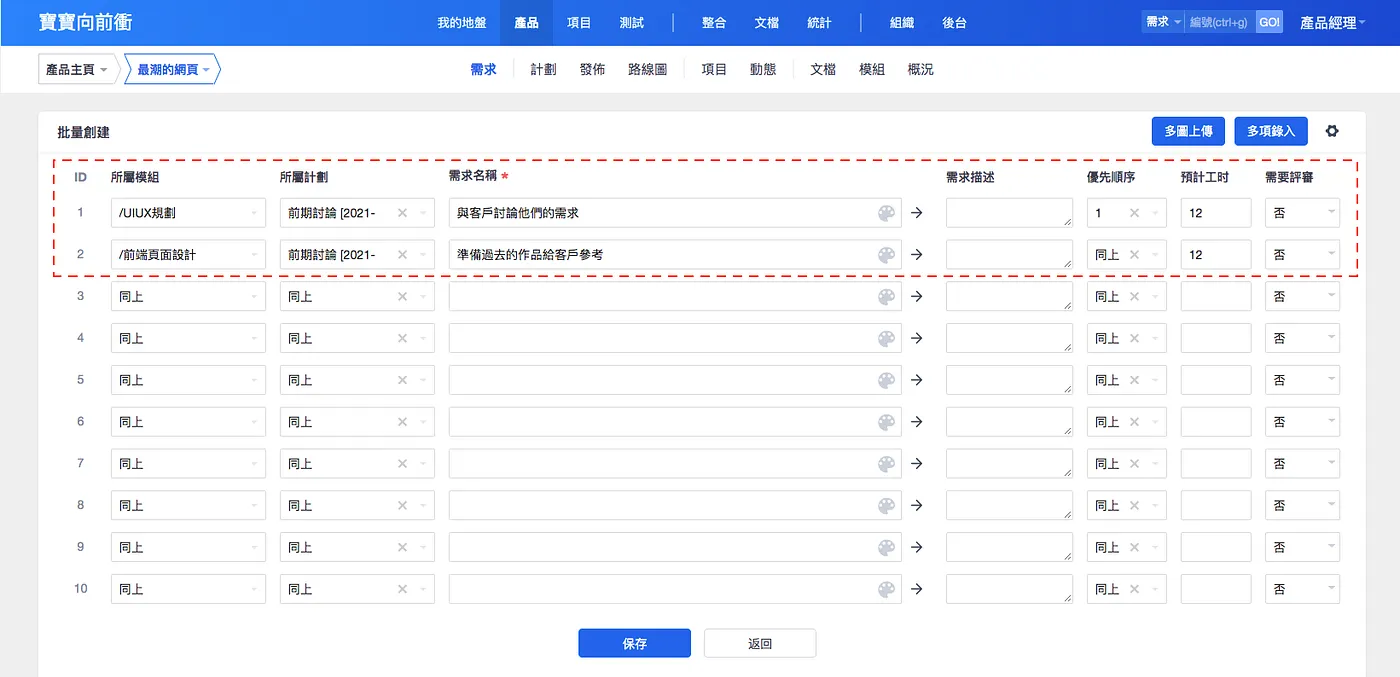
Task: Open color palette icon in row 3
Action: (x=886, y=297)
